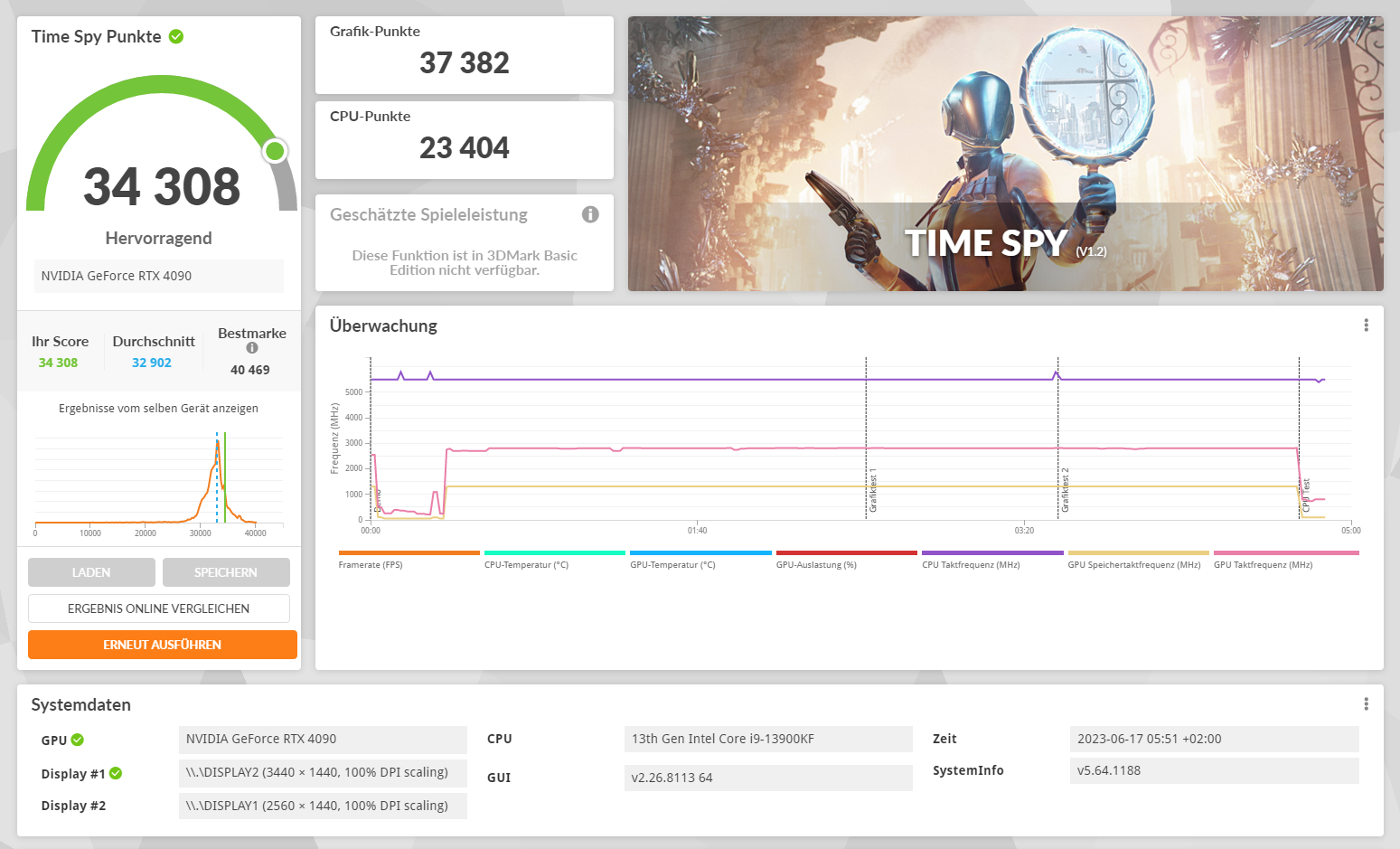
Task: Click the CPU-Punkte value 23 404
Action: [465, 147]
